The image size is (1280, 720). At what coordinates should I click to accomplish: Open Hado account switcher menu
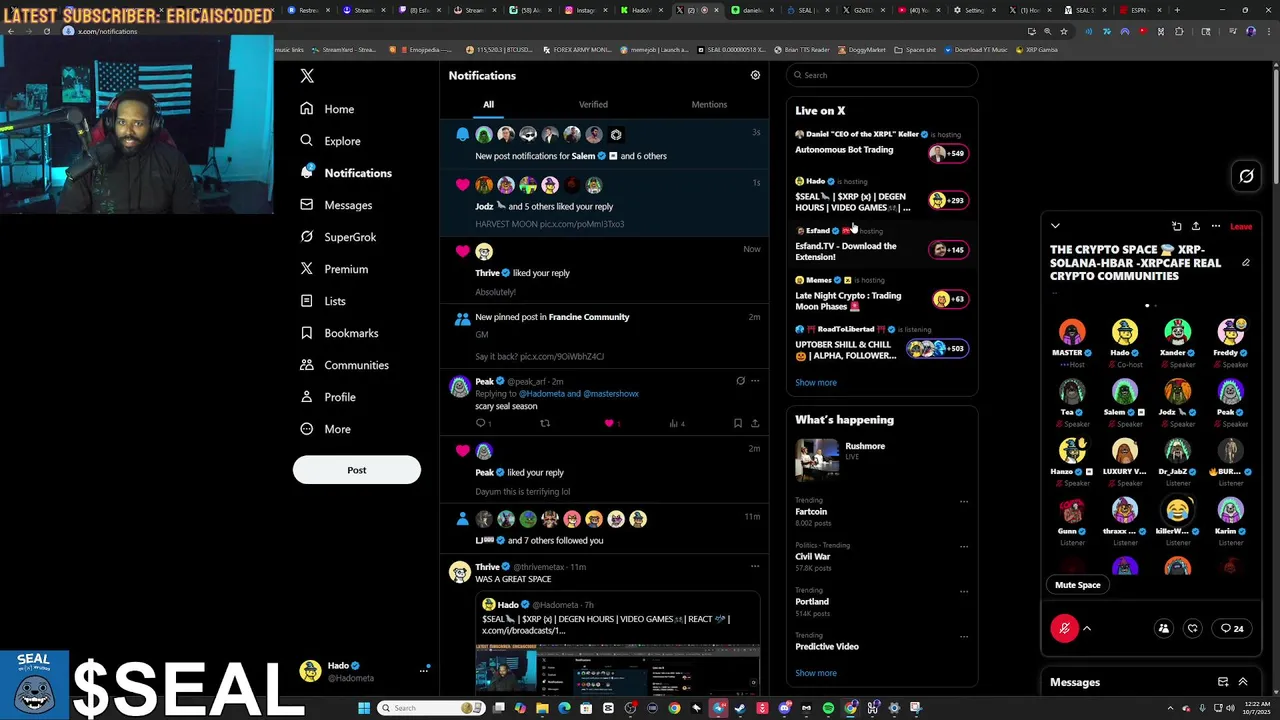tap(364, 672)
